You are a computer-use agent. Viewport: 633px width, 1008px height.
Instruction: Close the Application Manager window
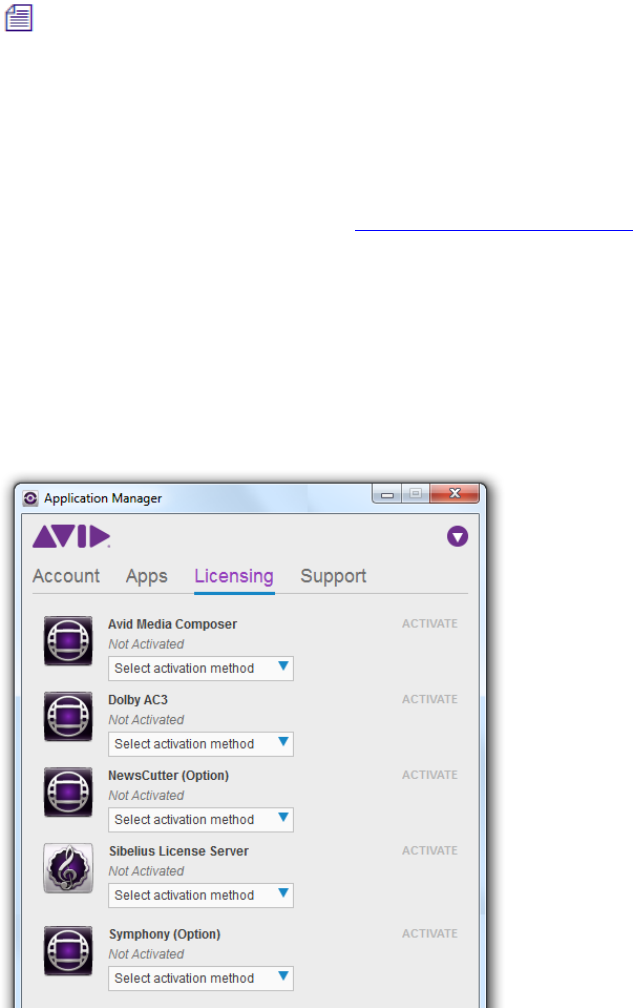tap(455, 494)
